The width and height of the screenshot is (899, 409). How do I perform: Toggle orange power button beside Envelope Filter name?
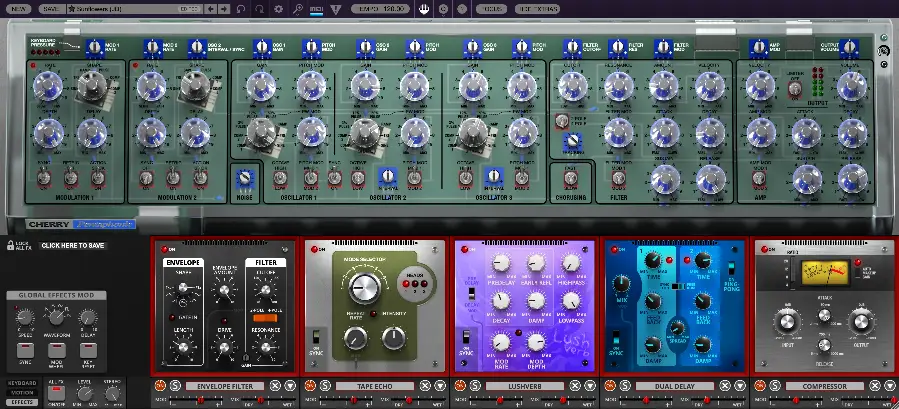tap(161, 386)
